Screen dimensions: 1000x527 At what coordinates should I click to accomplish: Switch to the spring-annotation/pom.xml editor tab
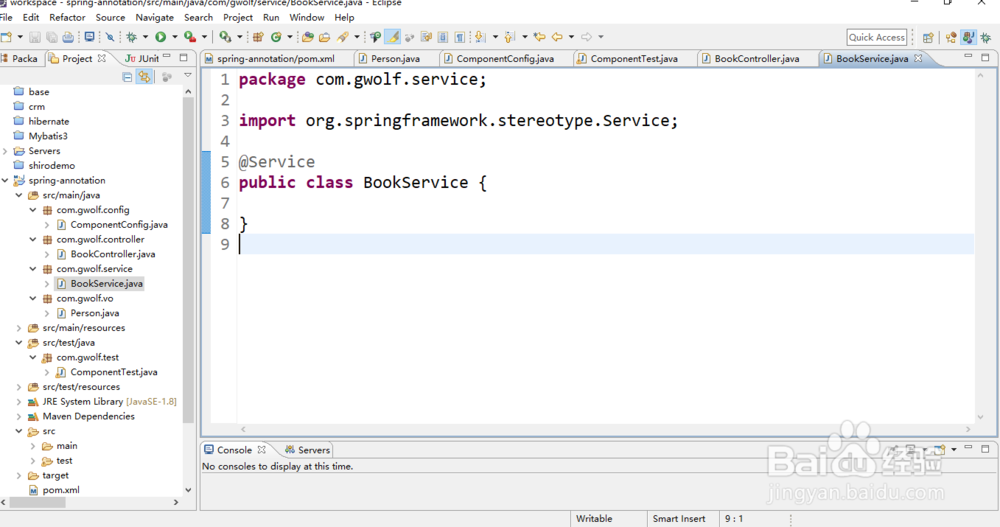tap(276, 59)
